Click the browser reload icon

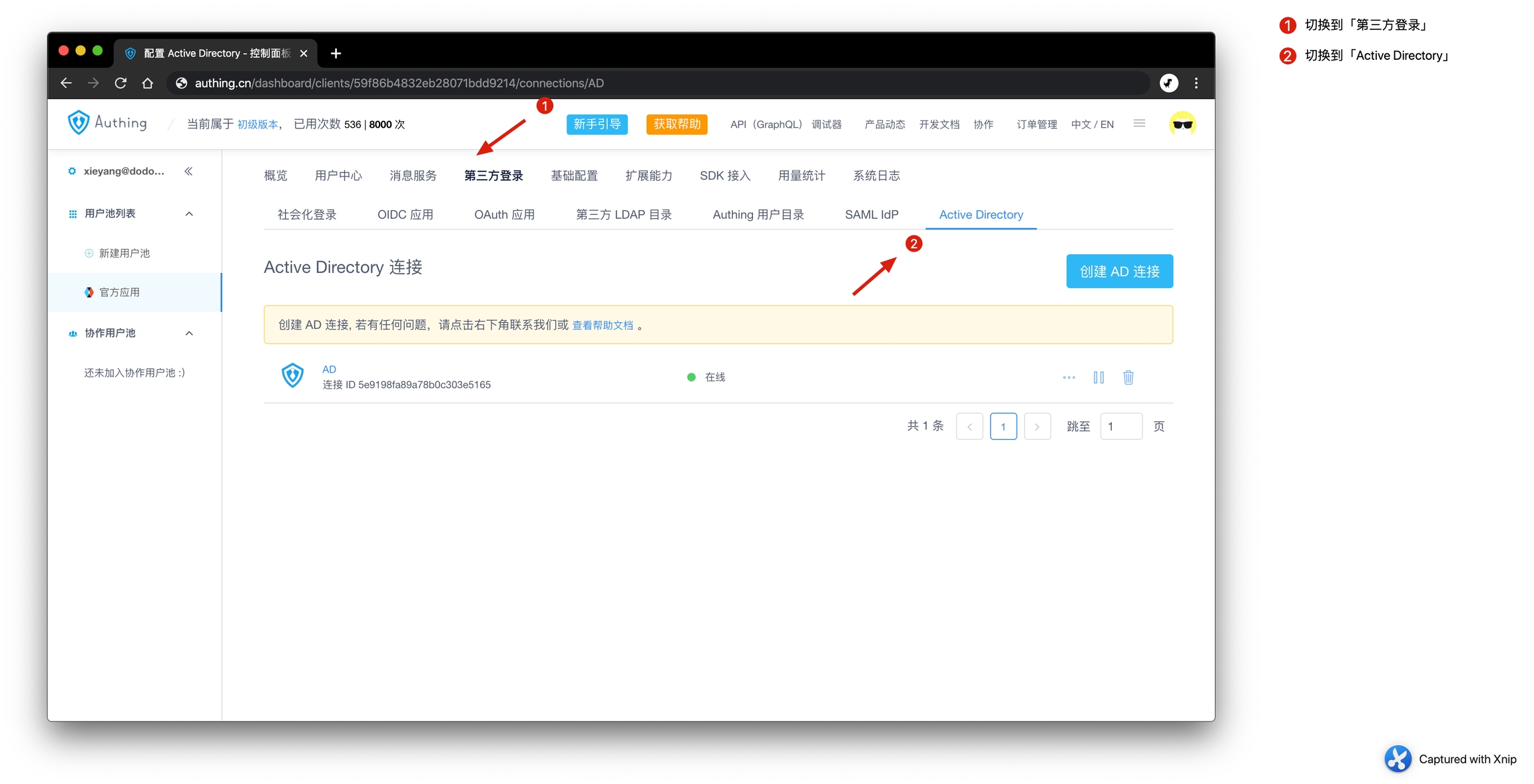[121, 83]
